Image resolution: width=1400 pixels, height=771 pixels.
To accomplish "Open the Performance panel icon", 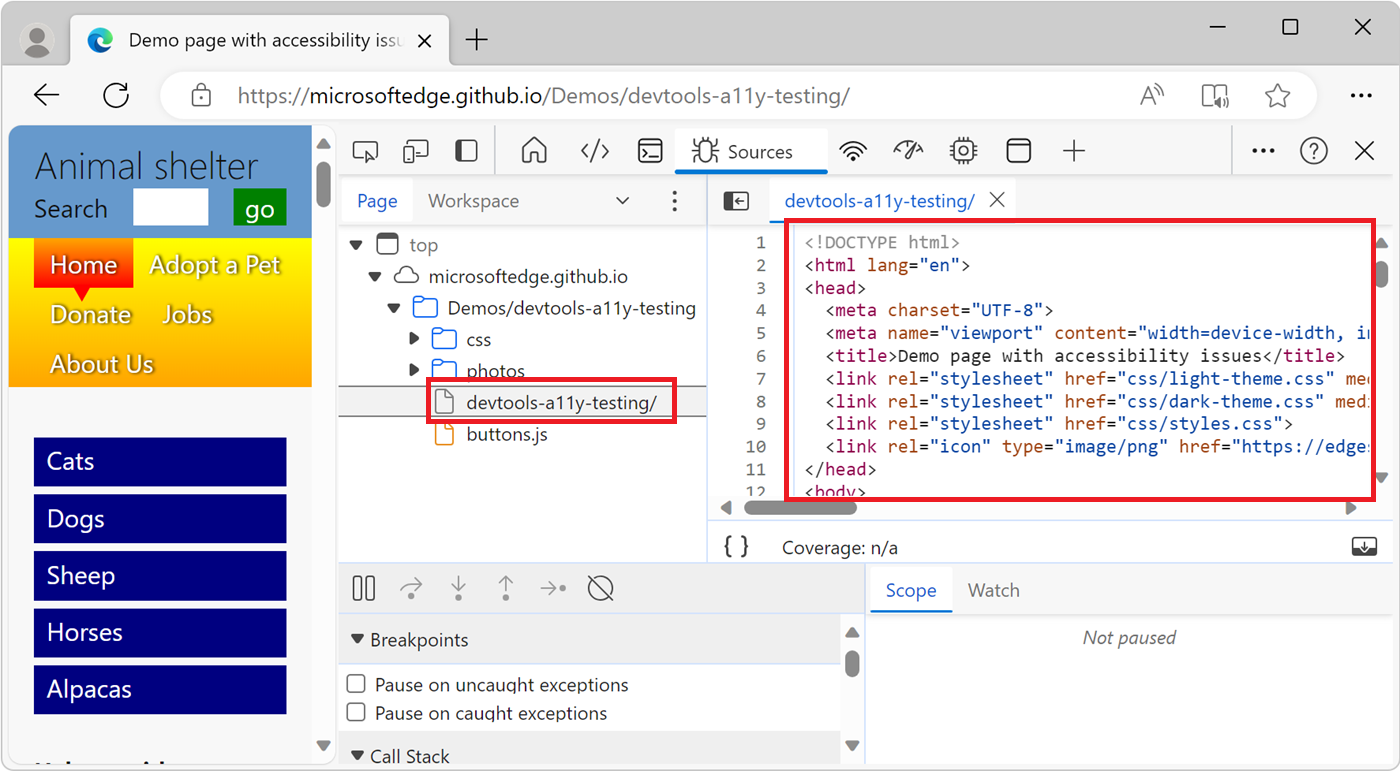I will coord(907,150).
